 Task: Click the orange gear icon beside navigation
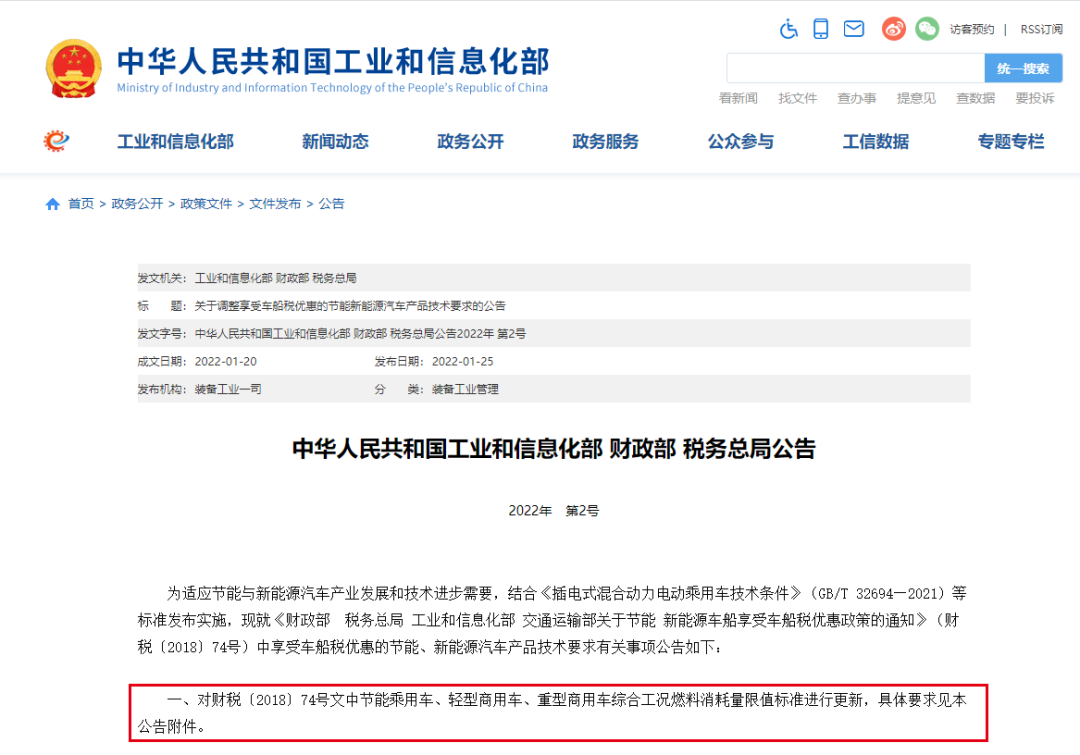point(55,141)
